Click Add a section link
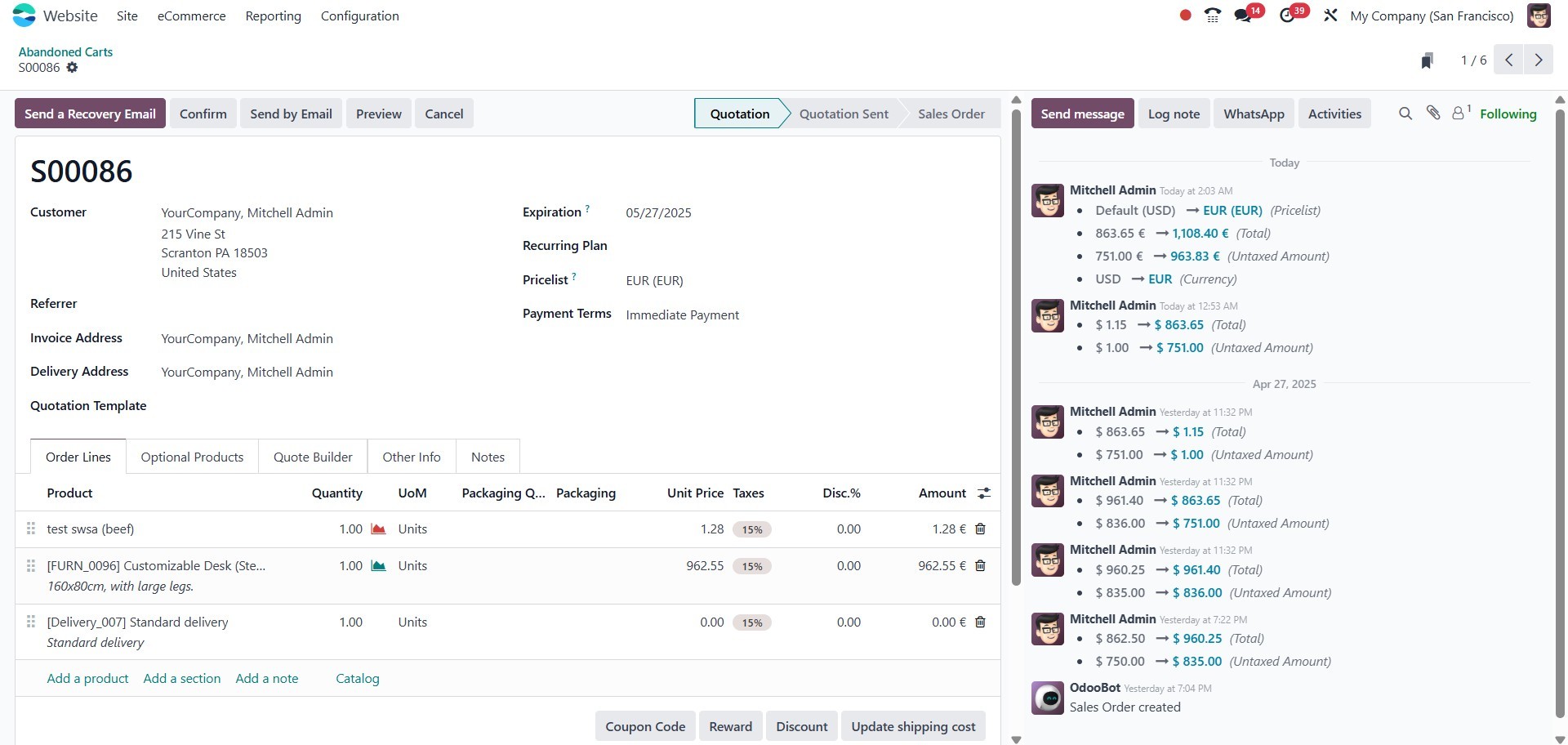 pos(182,679)
